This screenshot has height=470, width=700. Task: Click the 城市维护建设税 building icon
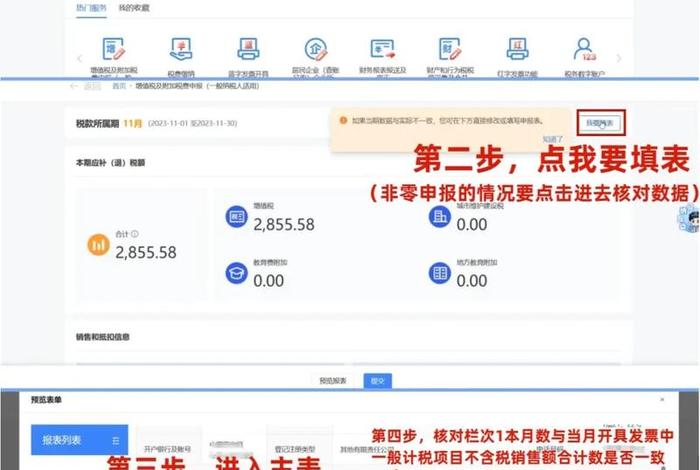pyautogui.click(x=439, y=216)
